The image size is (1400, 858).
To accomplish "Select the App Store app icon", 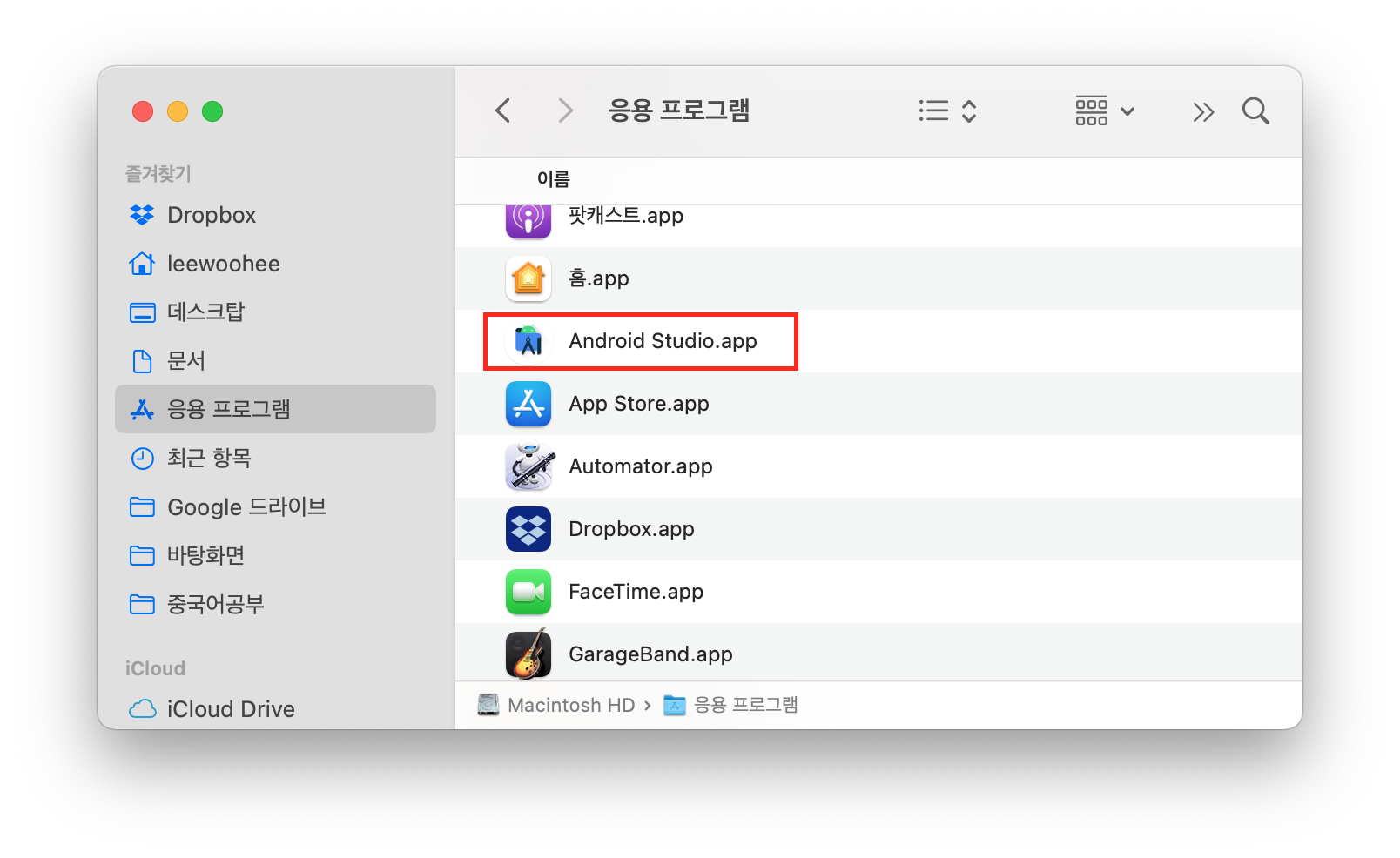I will pos(528,404).
